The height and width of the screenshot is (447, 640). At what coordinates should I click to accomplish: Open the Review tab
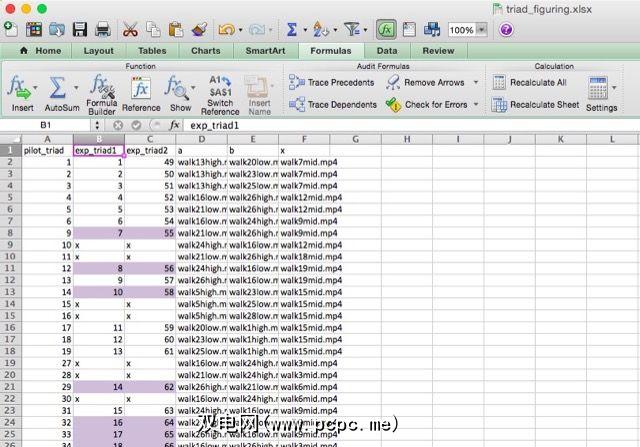tap(438, 51)
